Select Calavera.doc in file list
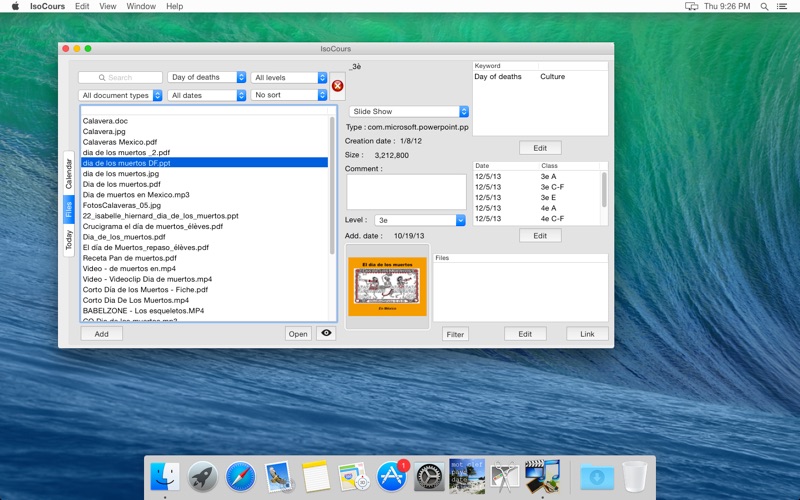This screenshot has height=500, width=800. tap(205, 121)
